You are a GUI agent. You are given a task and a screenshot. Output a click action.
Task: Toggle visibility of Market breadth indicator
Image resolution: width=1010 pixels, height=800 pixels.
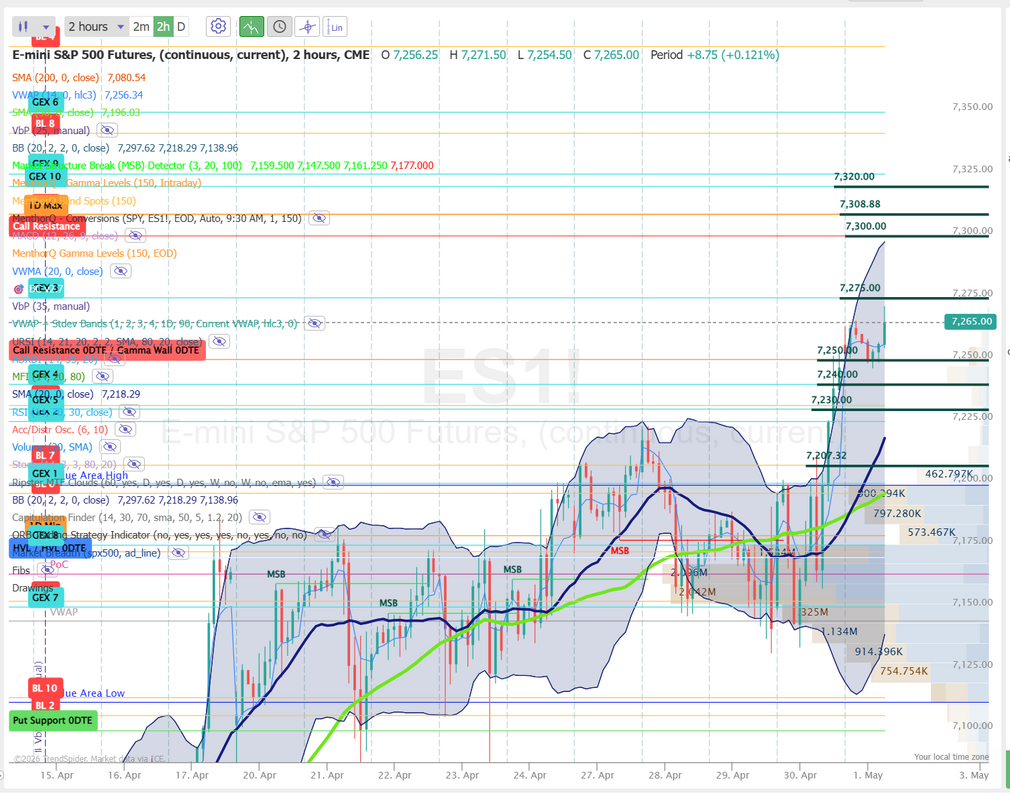[x=178, y=553]
